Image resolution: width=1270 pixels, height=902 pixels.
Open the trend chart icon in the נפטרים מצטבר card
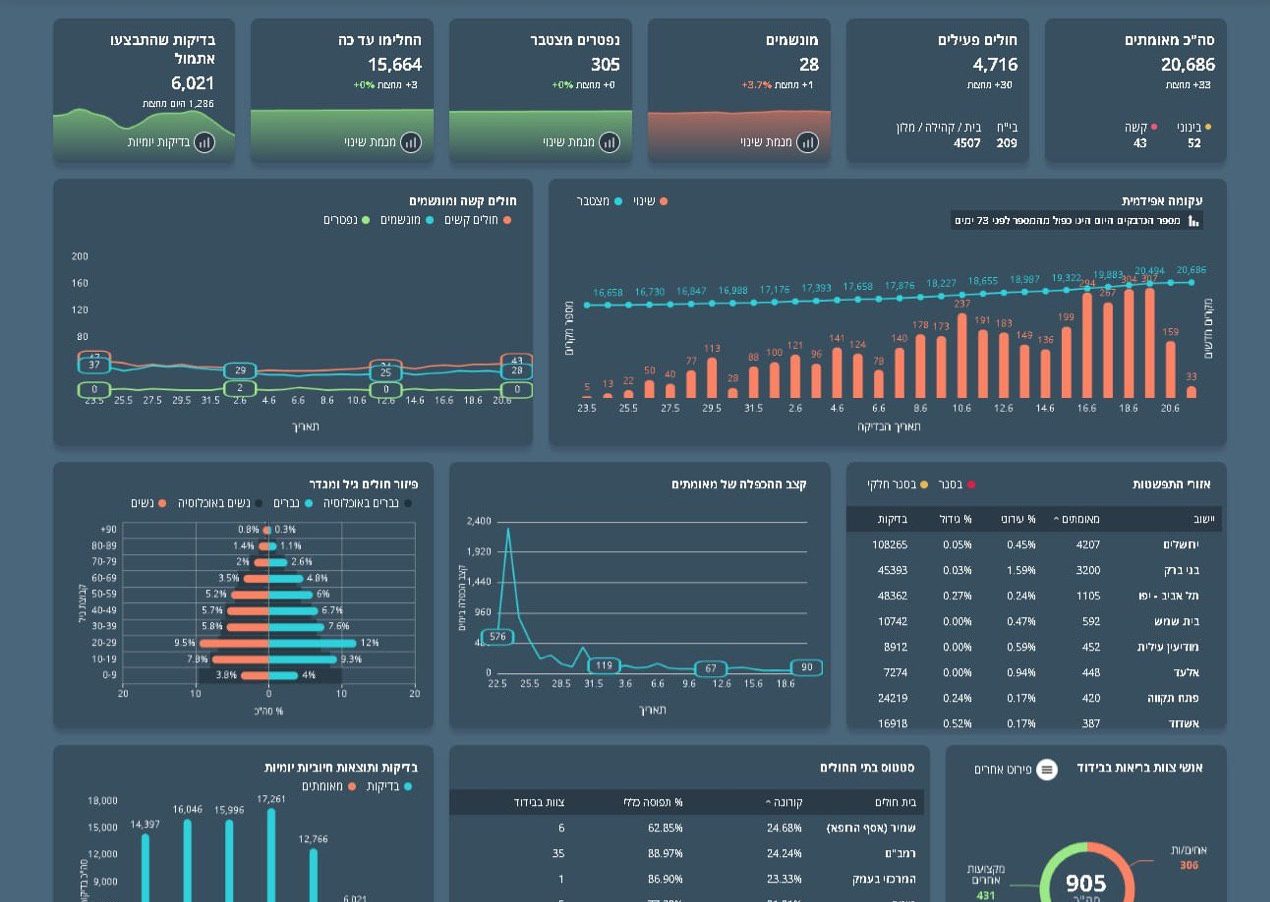point(609,142)
